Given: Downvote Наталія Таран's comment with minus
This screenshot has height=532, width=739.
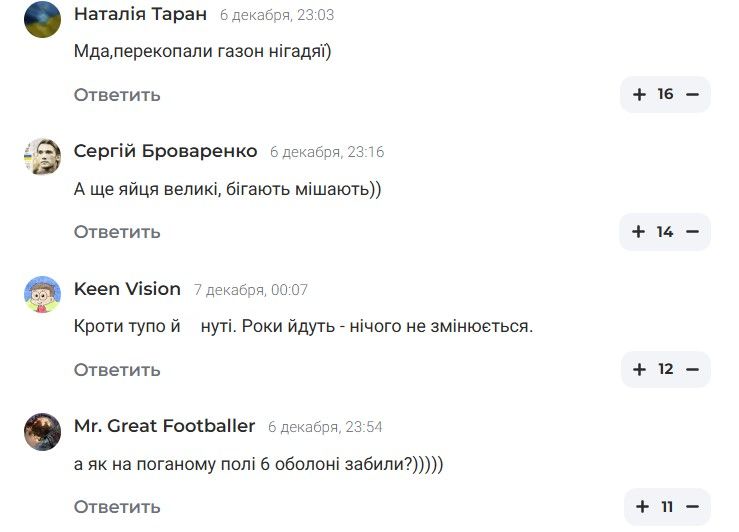Looking at the screenshot, I should tap(692, 95).
